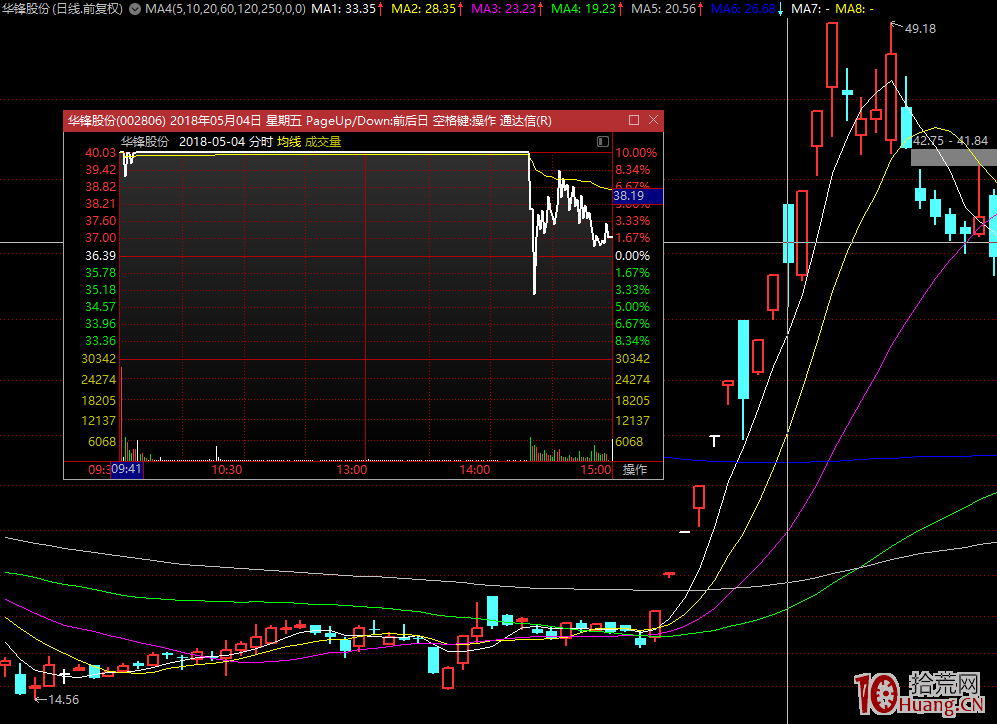Open the MA4(5,10,20,60,120,250,0,0) indicator parameters
Viewport: 997px width, 724px height.
click(225, 9)
